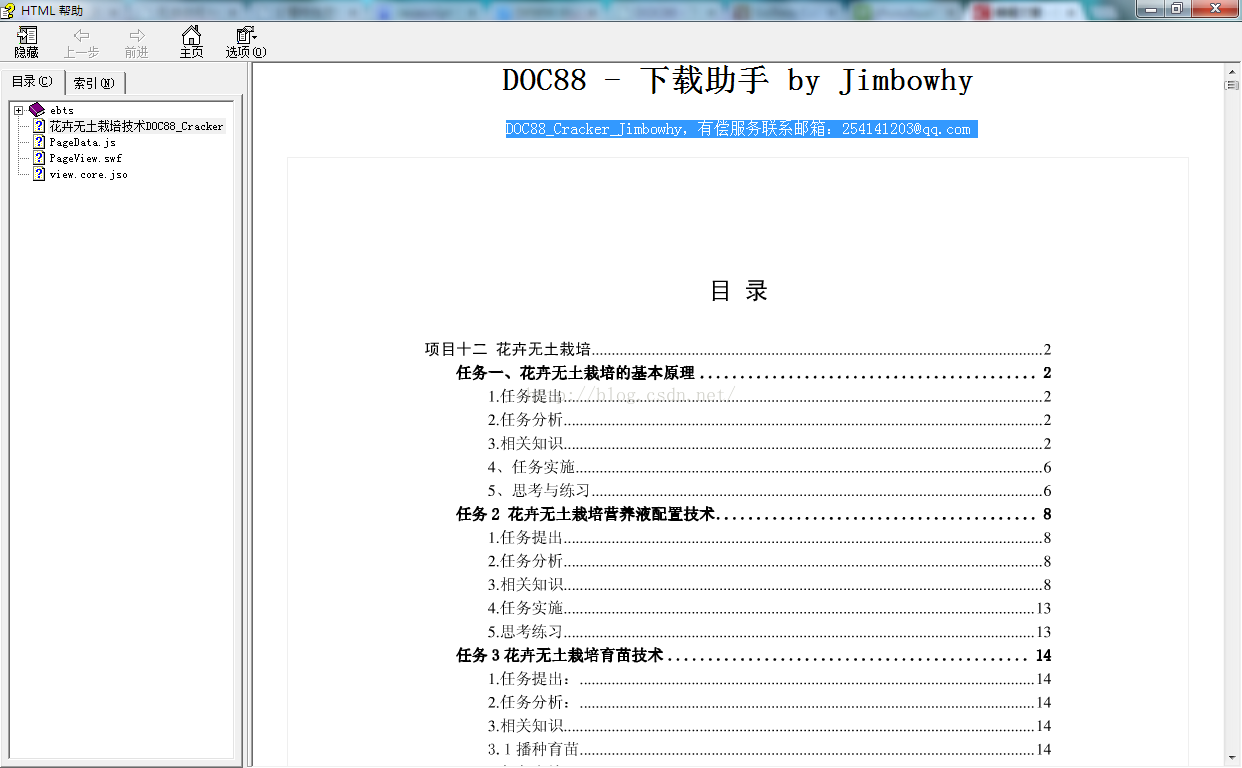Expand the ebts tree node

click(18, 110)
